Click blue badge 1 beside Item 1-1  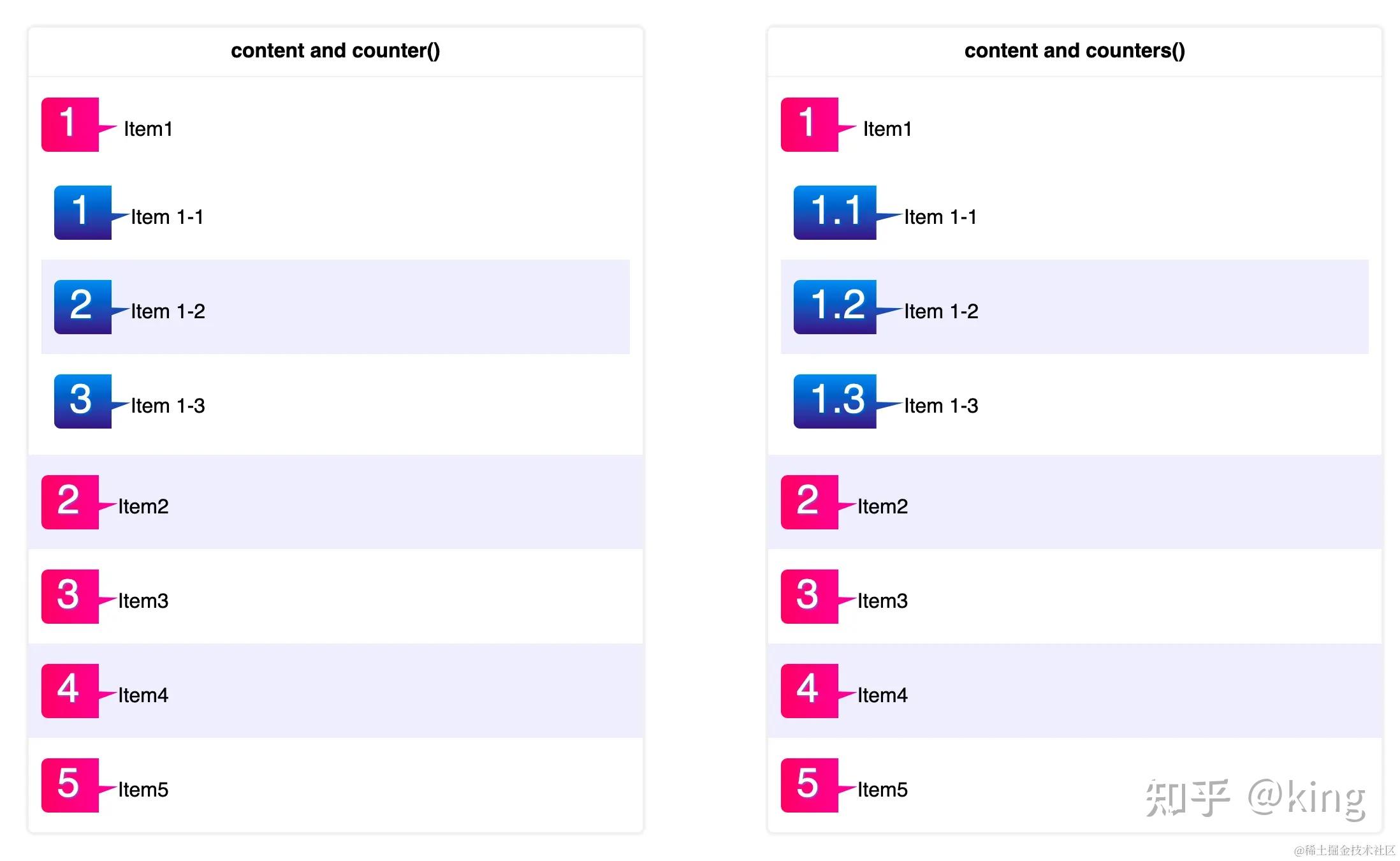click(x=82, y=212)
